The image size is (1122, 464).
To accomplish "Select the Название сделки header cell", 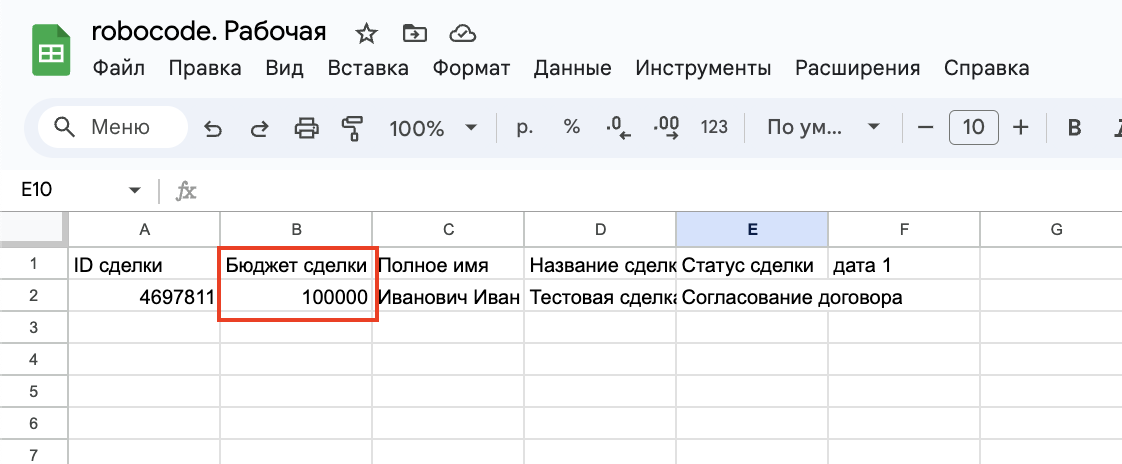I will [x=600, y=264].
